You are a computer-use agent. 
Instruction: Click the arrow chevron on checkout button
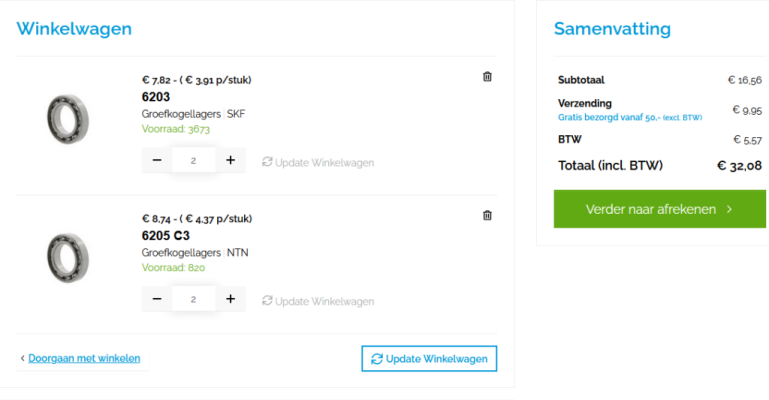(729, 209)
